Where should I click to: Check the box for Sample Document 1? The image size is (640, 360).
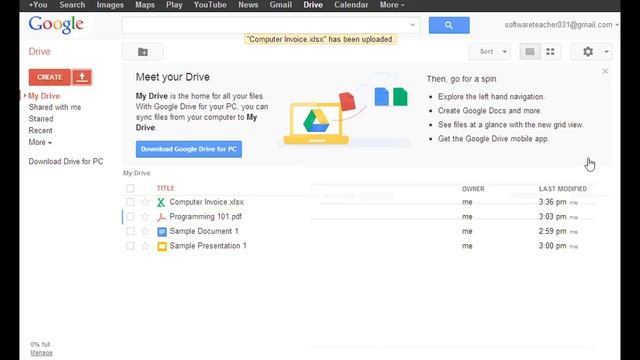(x=130, y=231)
